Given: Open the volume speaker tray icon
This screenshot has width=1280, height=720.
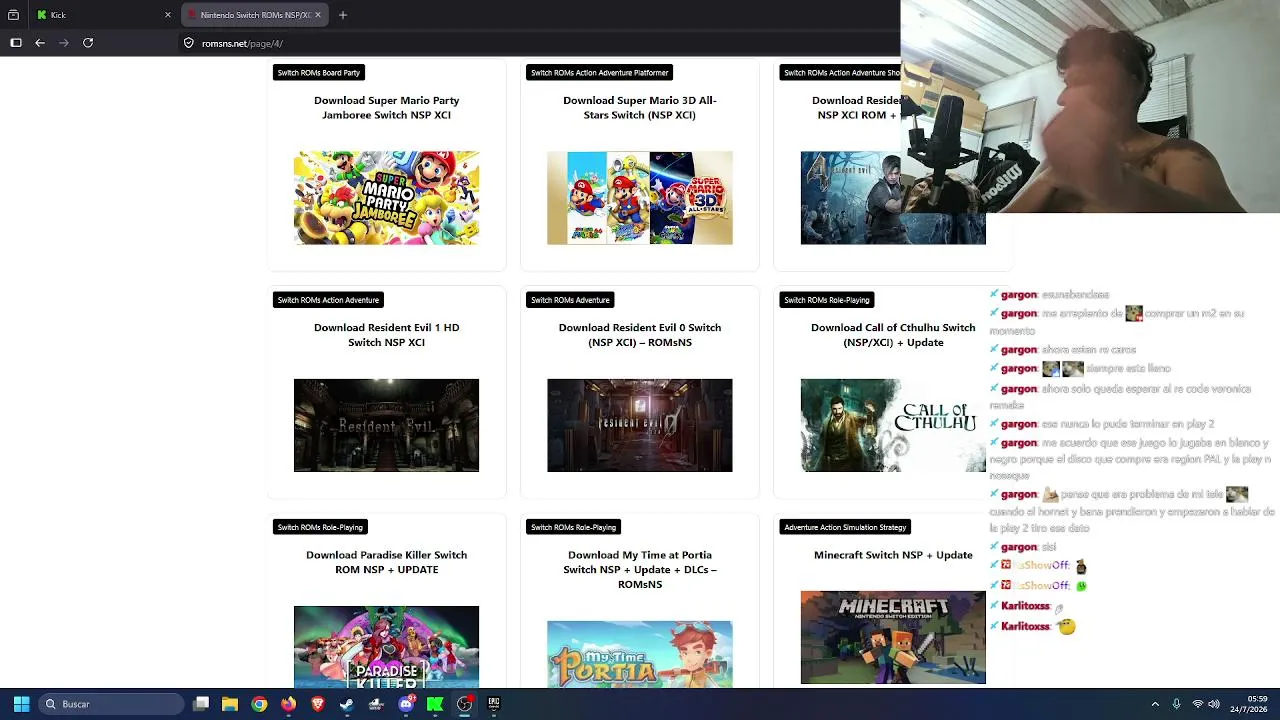Looking at the screenshot, I should coord(1214,704).
